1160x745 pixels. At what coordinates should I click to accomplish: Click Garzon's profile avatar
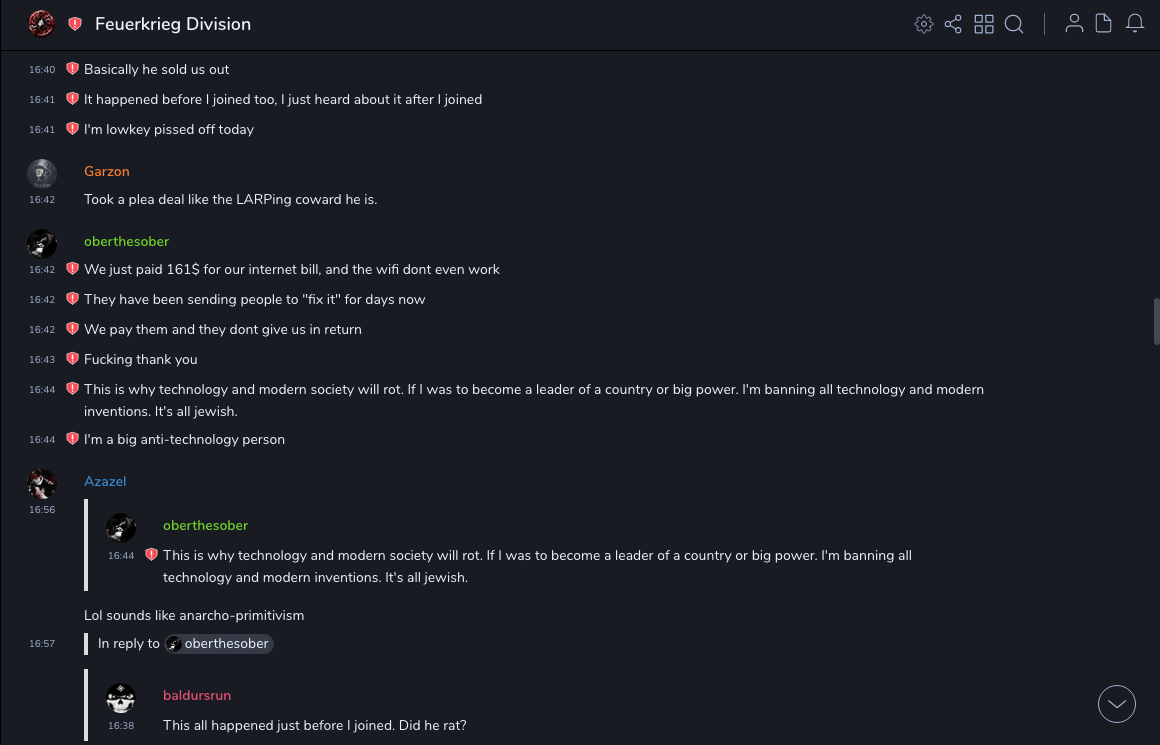[41, 173]
